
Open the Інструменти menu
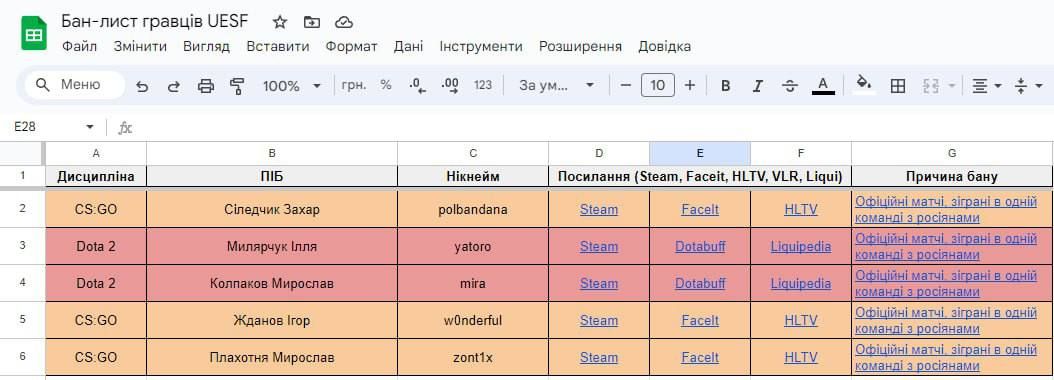(481, 46)
